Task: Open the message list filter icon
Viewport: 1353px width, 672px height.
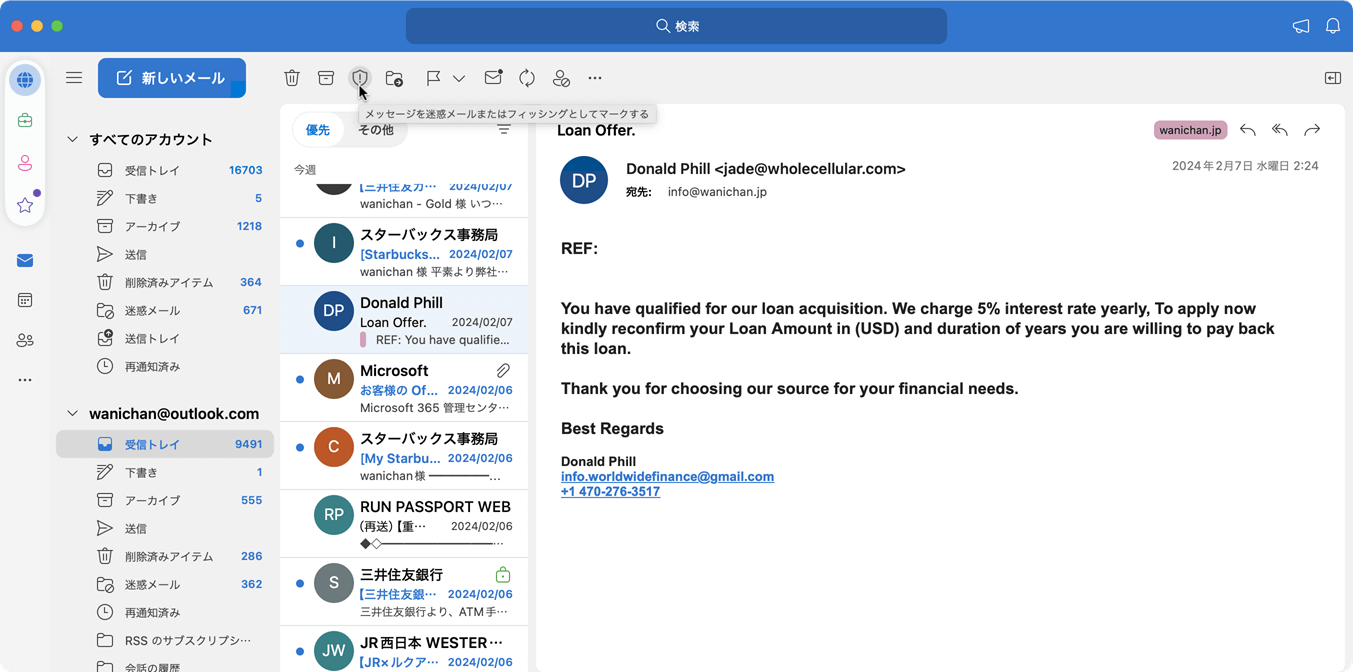Action: (504, 130)
